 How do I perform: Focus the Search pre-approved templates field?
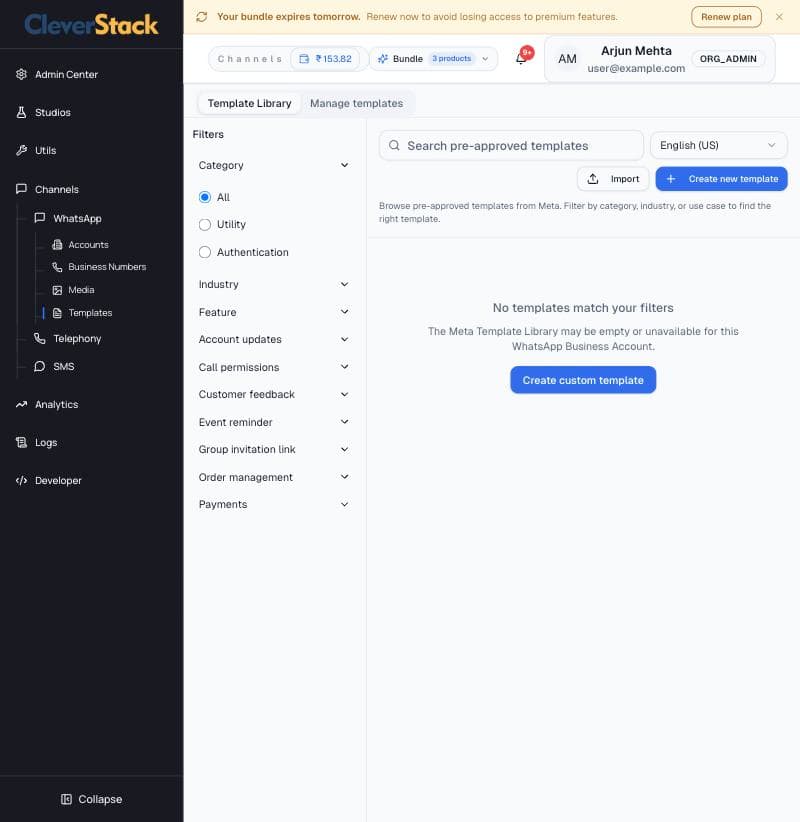[511, 145]
